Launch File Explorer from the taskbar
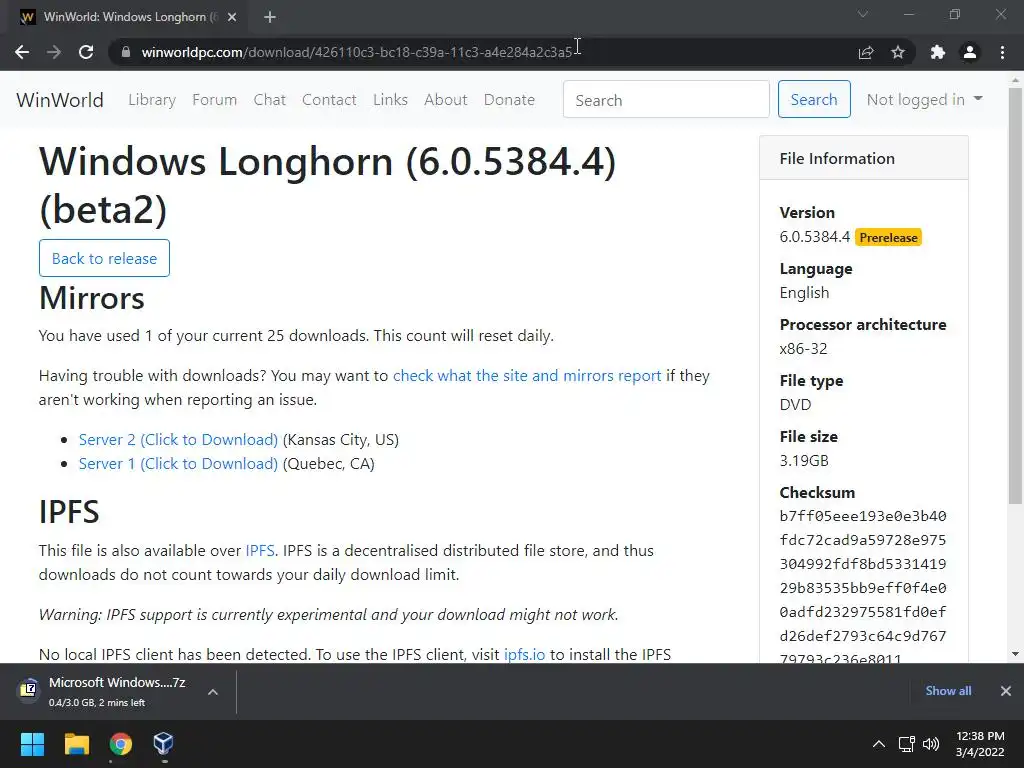Screen dimensions: 1024x768 (x=76, y=744)
